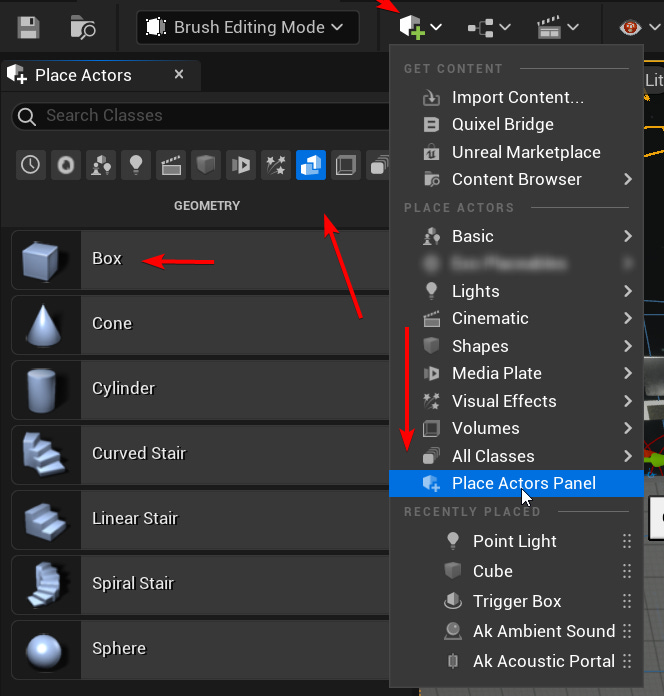The width and height of the screenshot is (664, 696).
Task: Place a recently used Point Light
Action: [x=516, y=541]
